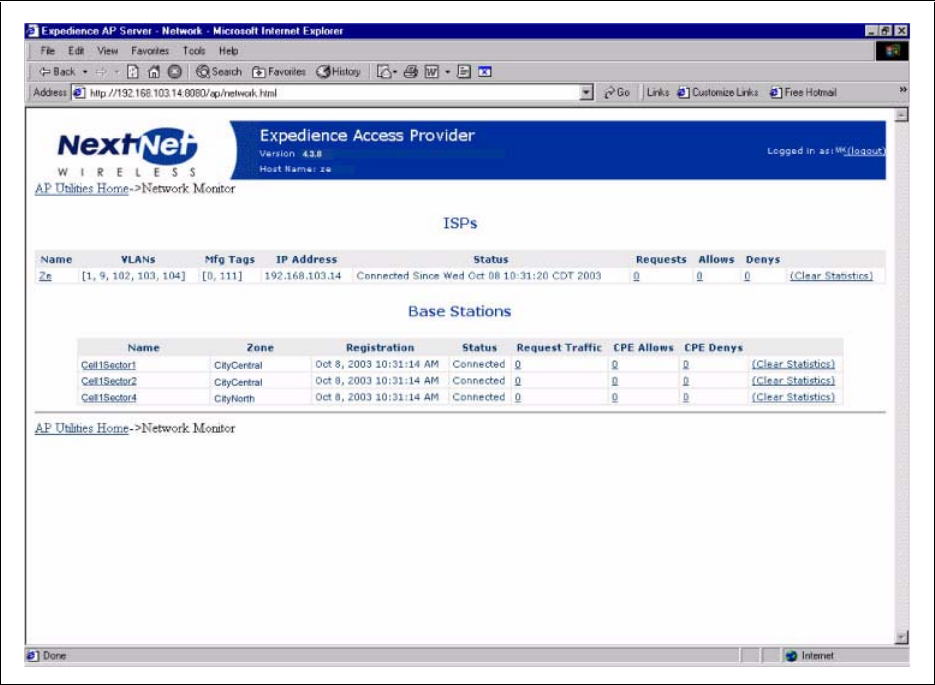Screen dimensions: 935x685
Task: Click the ISP Allows count 0
Action: (699, 276)
